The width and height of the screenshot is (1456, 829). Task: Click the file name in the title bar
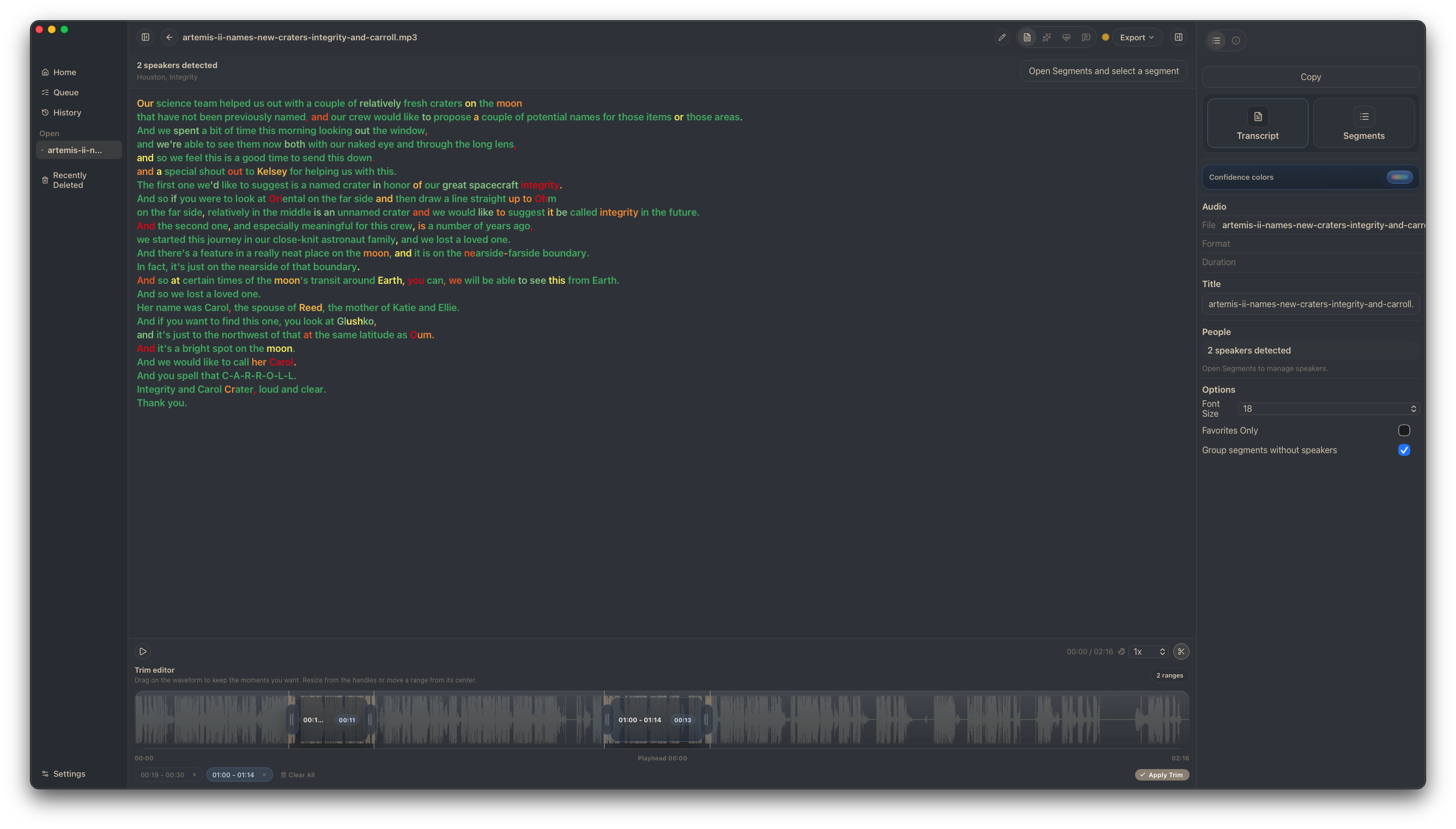[x=300, y=38]
